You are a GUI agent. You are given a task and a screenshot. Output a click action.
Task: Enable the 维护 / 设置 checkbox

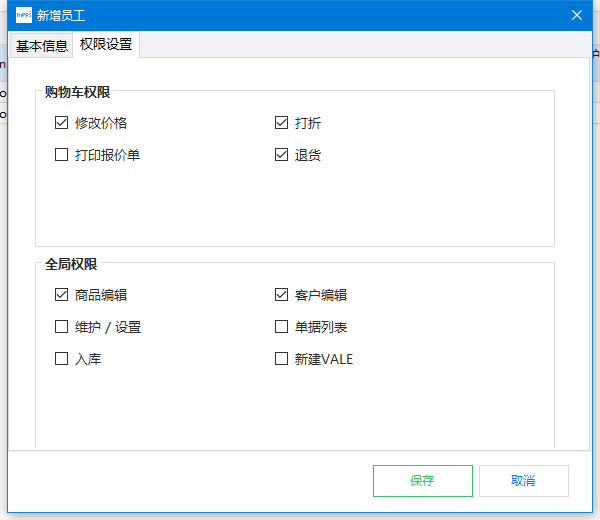[x=61, y=327]
